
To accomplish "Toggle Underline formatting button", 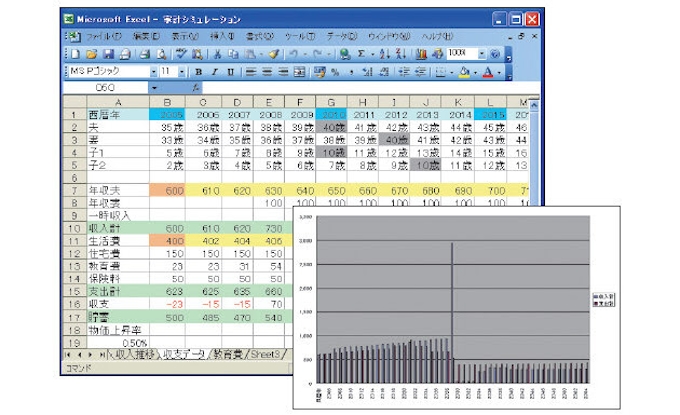I will coord(230,72).
